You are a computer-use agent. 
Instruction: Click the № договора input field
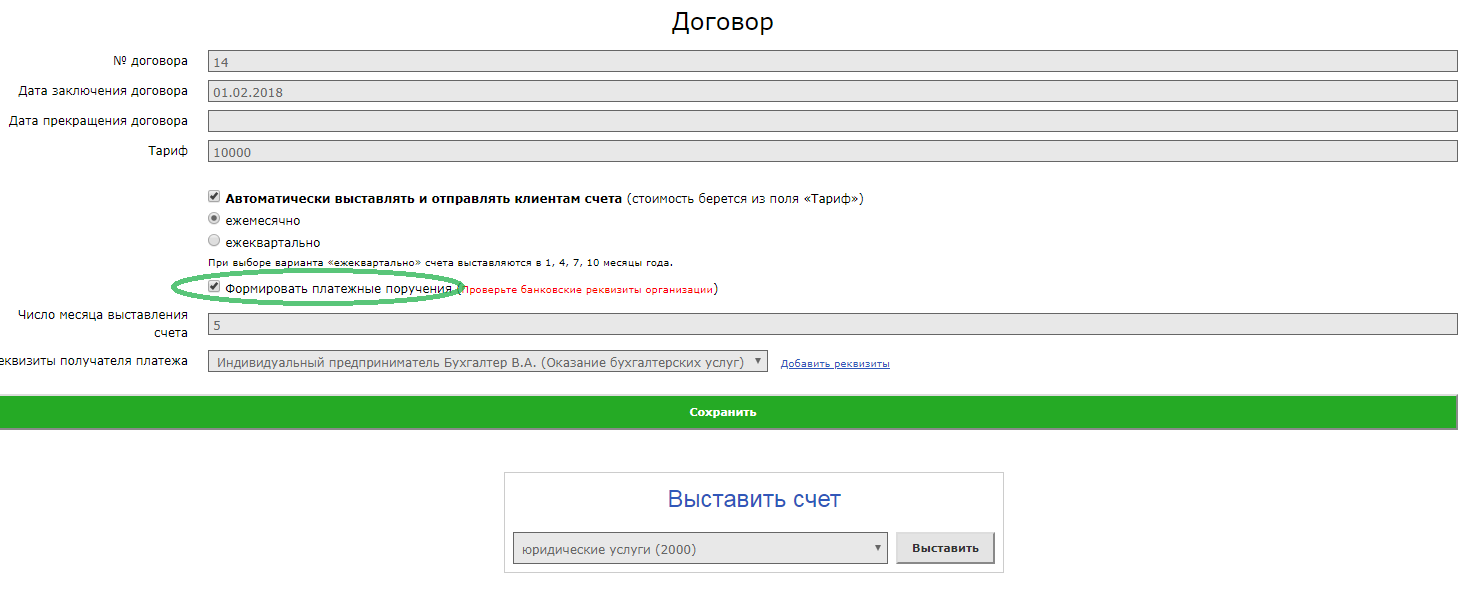pos(832,62)
